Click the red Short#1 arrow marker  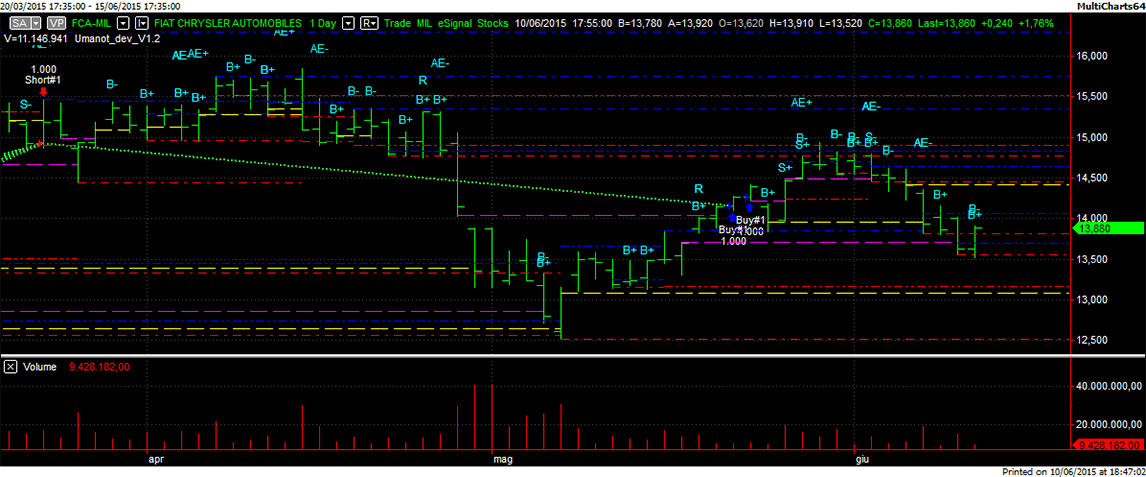(x=43, y=91)
